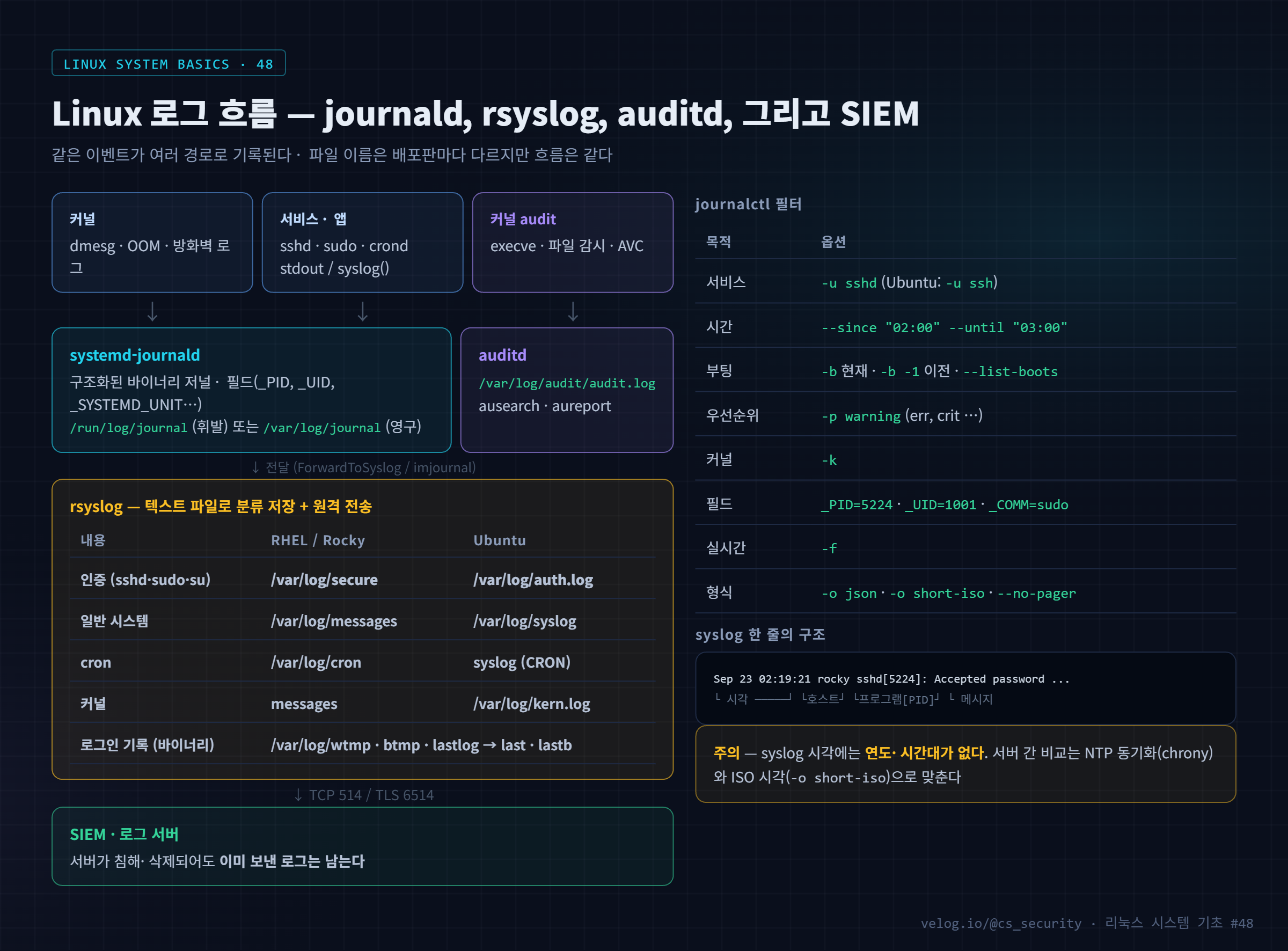The height and width of the screenshot is (951, 1288).
Task: Click the 옵션 column header
Action: [833, 242]
